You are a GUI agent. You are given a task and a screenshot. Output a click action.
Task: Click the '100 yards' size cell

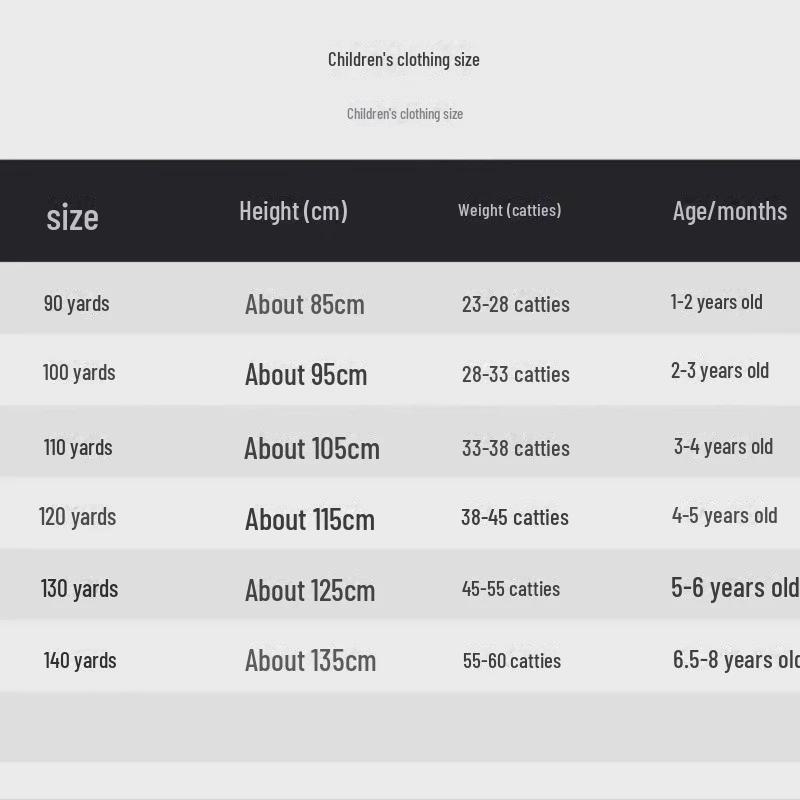click(79, 373)
